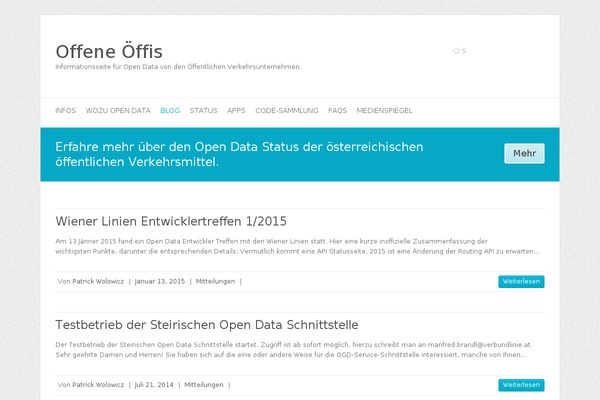The image size is (600, 400).
Task: Open Testbetrieb der Steirischen Open Data Schnittstelle post
Action: (207, 325)
